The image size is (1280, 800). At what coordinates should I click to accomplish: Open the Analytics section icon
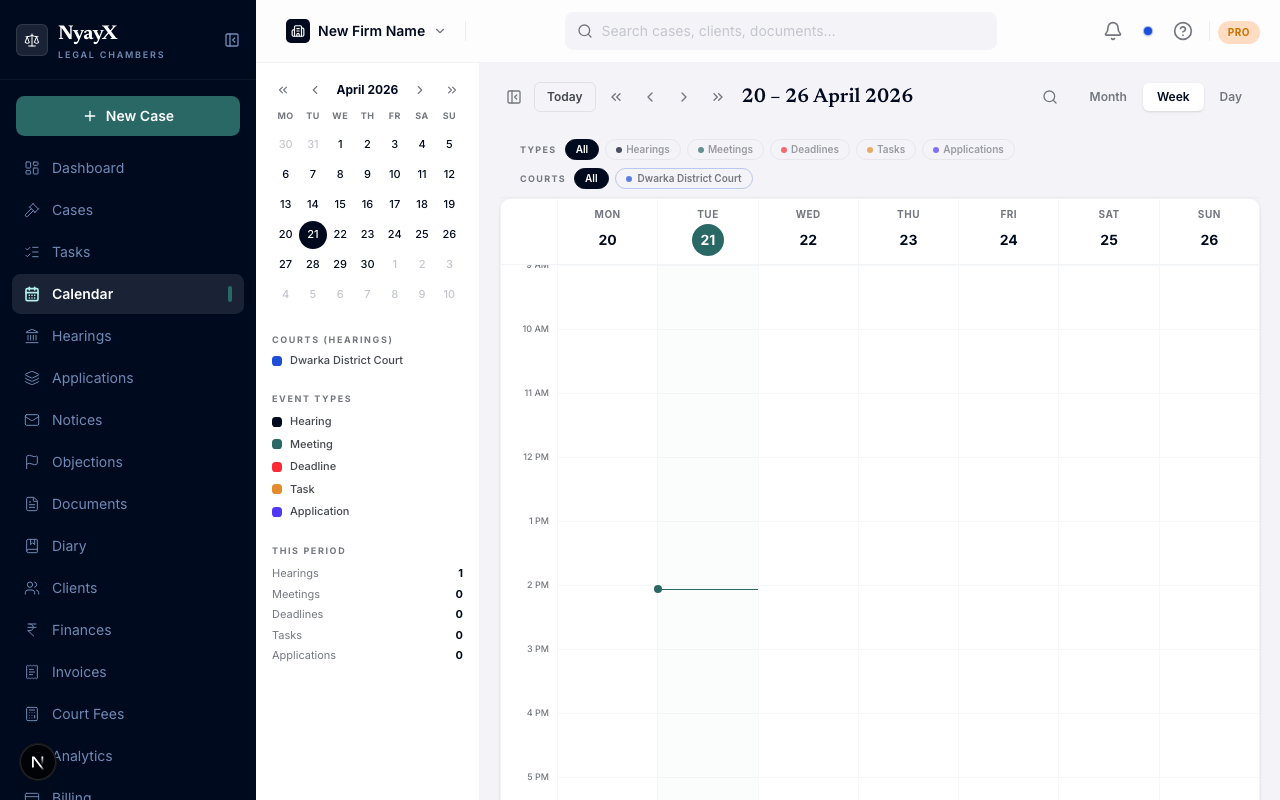click(x=30, y=756)
